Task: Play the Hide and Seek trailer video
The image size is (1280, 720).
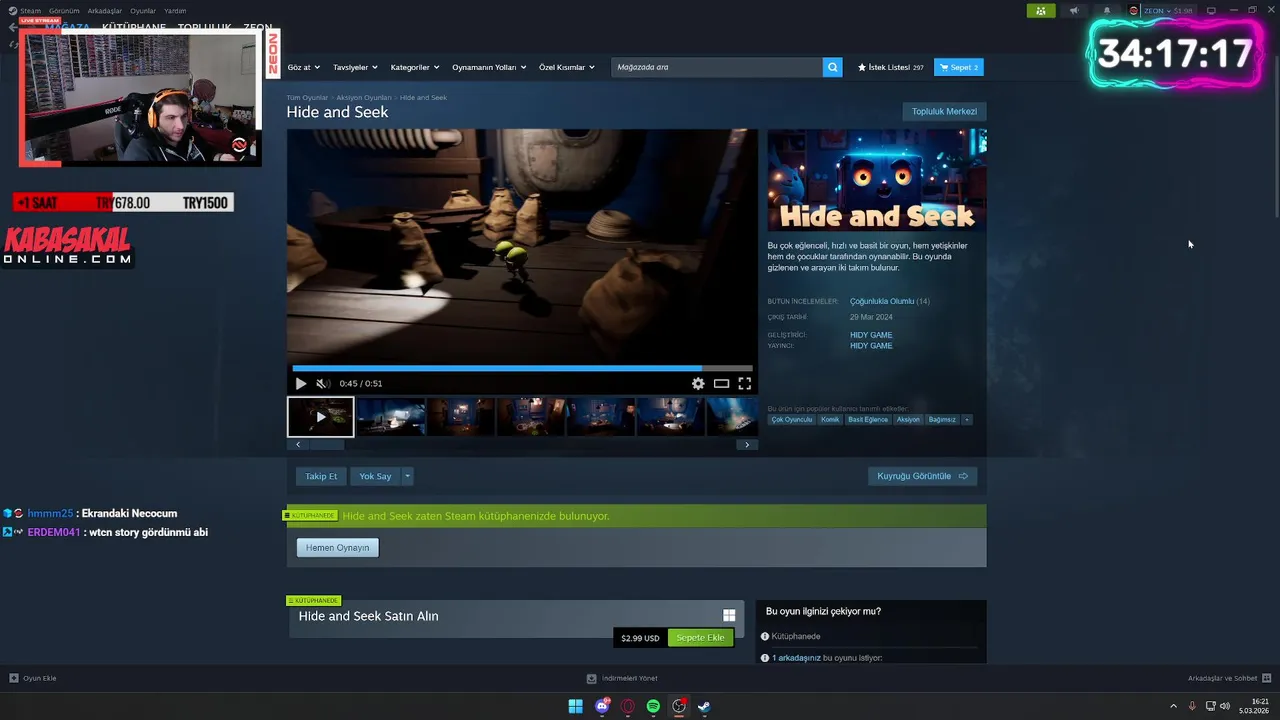Action: tap(301, 383)
